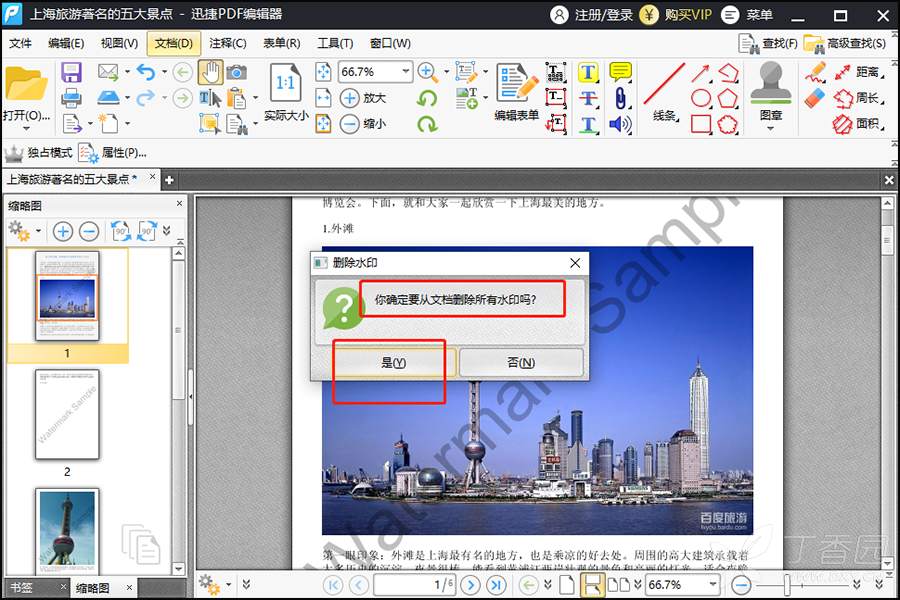
Task: Expand the undo history dropdown arrow
Action: (164, 72)
